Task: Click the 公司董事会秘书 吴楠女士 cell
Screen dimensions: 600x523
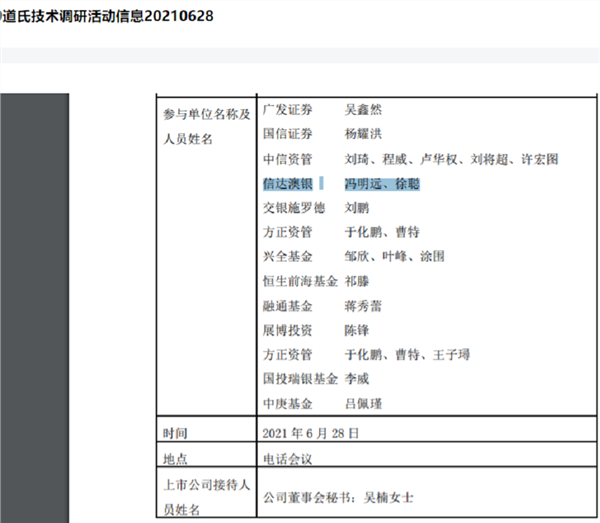Action: pos(427,492)
